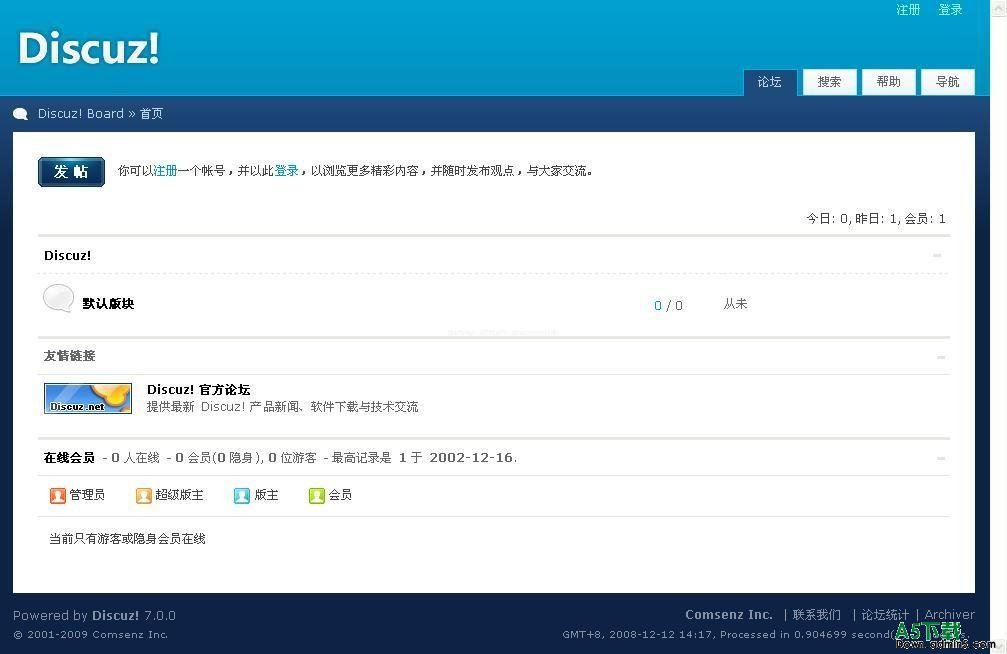The height and width of the screenshot is (654, 1007).
Task: Select the 导航 tab
Action: (x=947, y=82)
